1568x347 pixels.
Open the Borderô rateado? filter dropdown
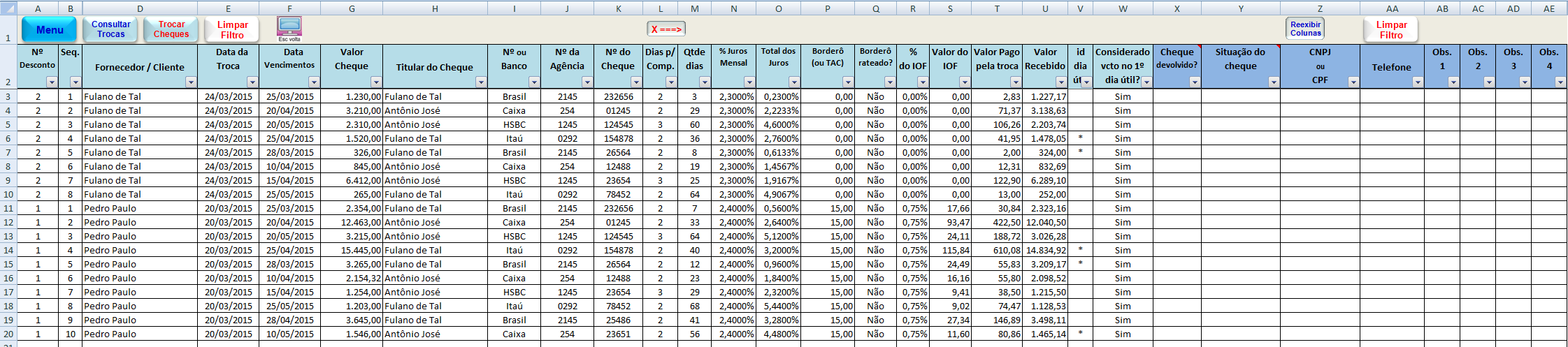pos(890,82)
